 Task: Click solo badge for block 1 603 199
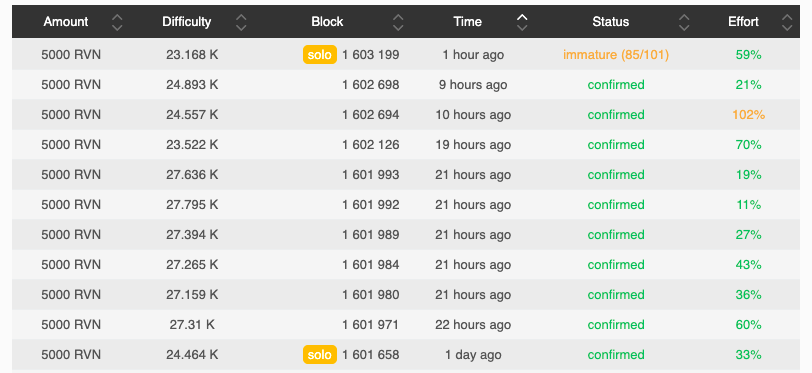[320, 54]
